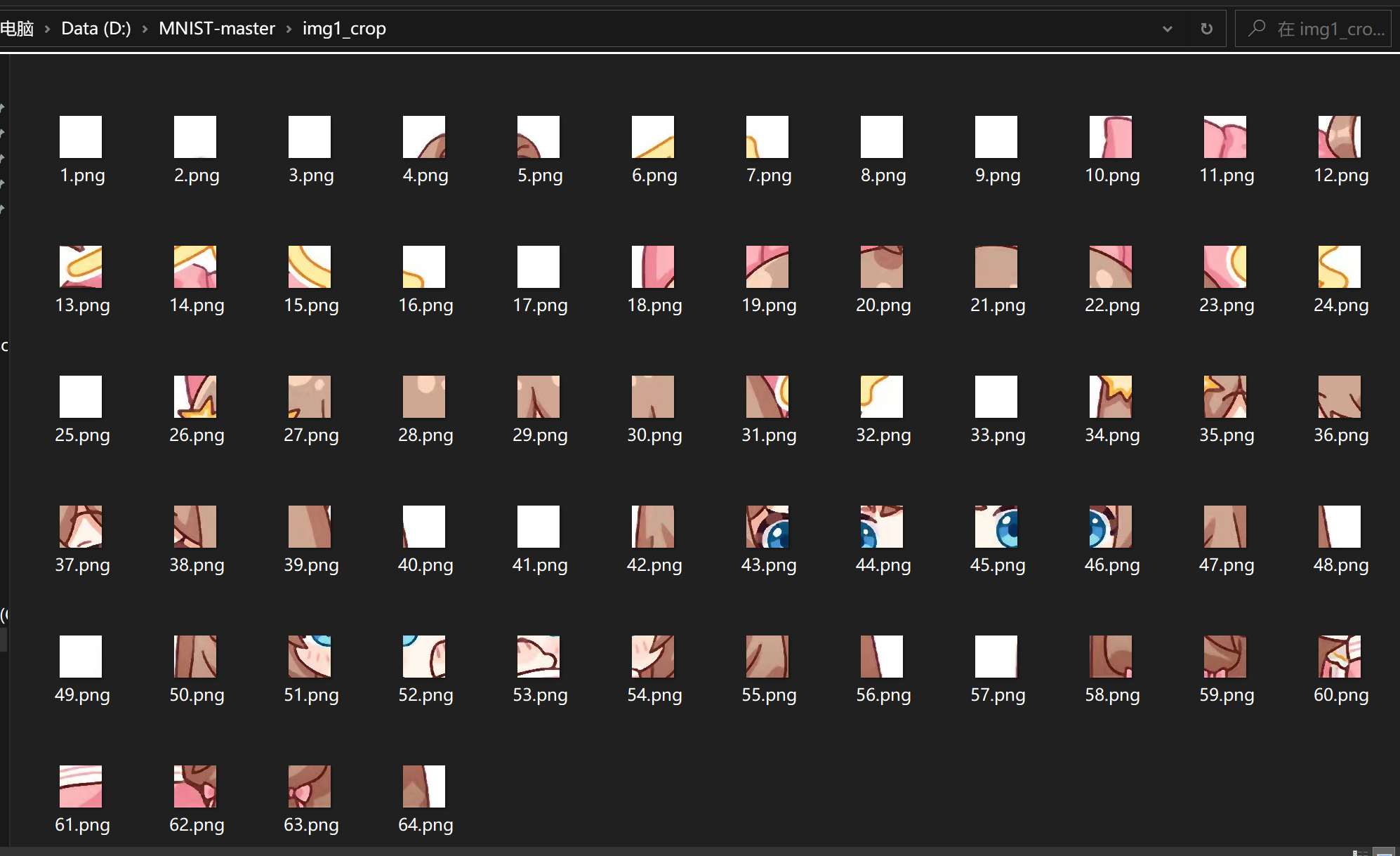
Task: Click the 电脑 breadcrumb segment
Action: 17,28
